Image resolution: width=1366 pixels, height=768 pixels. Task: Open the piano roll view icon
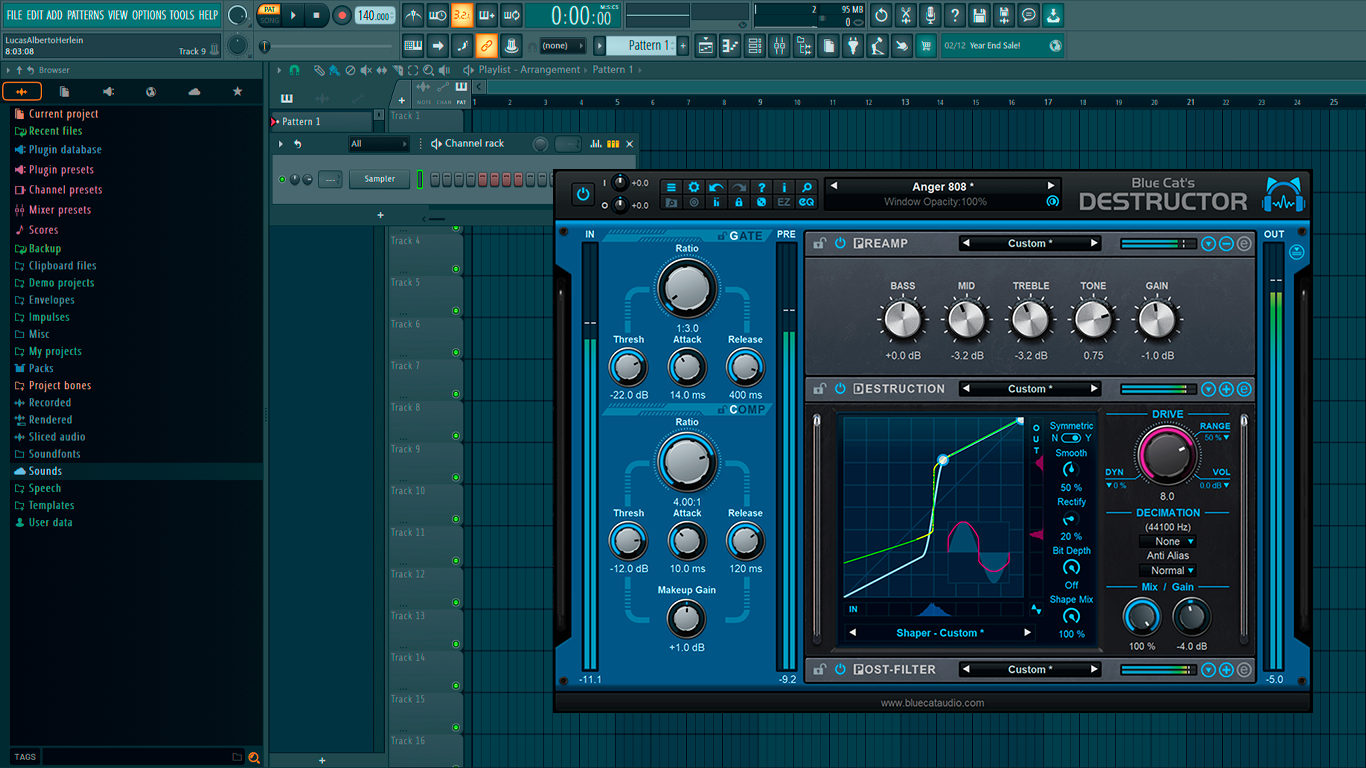(x=730, y=46)
